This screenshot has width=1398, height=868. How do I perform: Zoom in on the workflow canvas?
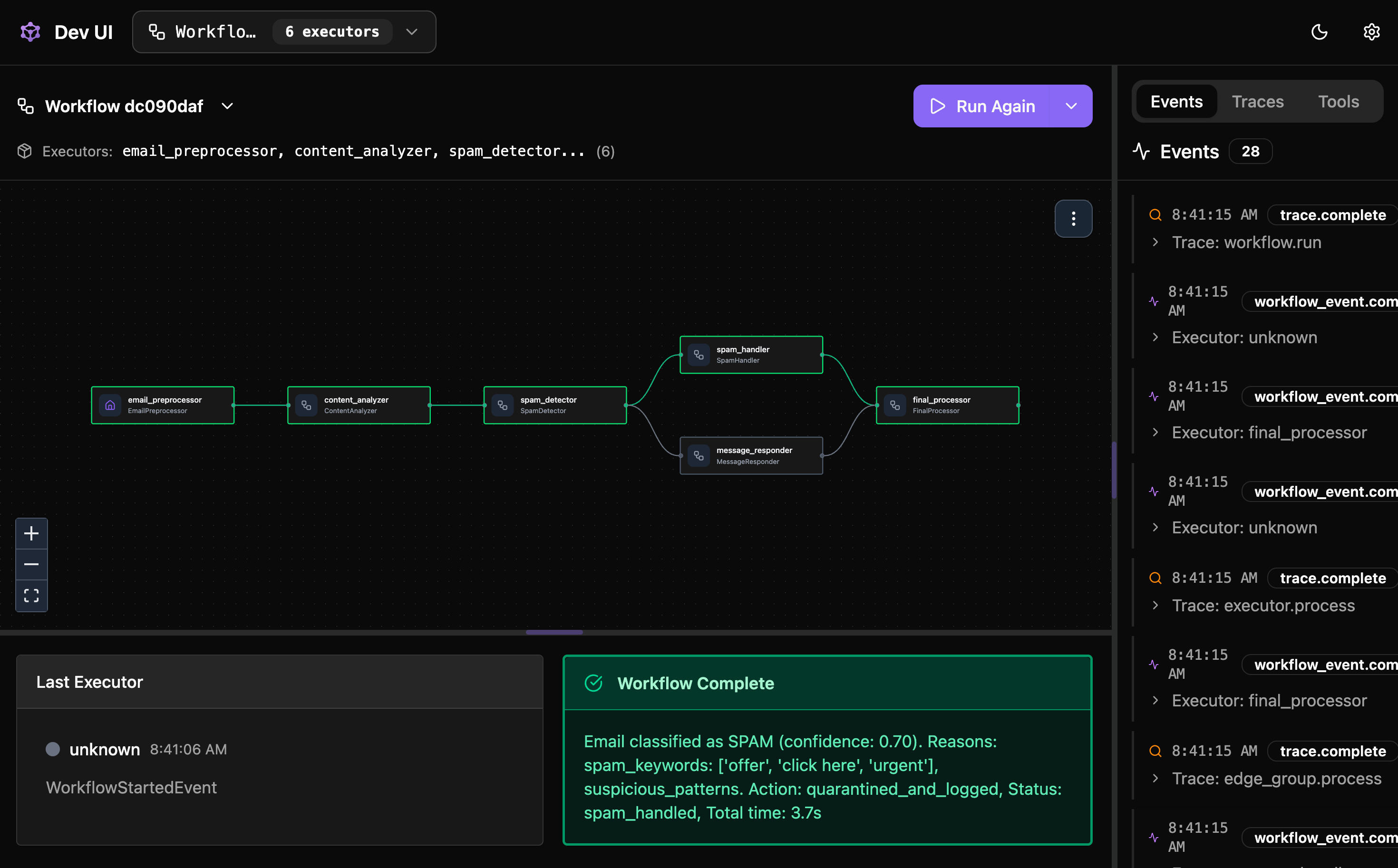pyautogui.click(x=31, y=533)
